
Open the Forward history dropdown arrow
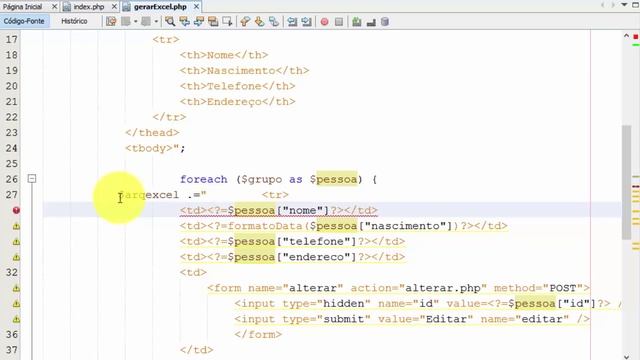point(156,22)
